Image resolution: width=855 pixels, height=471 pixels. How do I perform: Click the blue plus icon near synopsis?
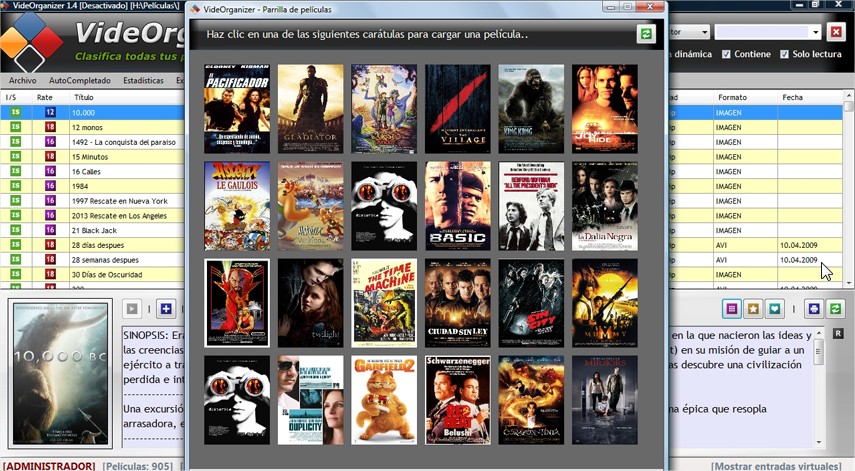pyautogui.click(x=166, y=309)
